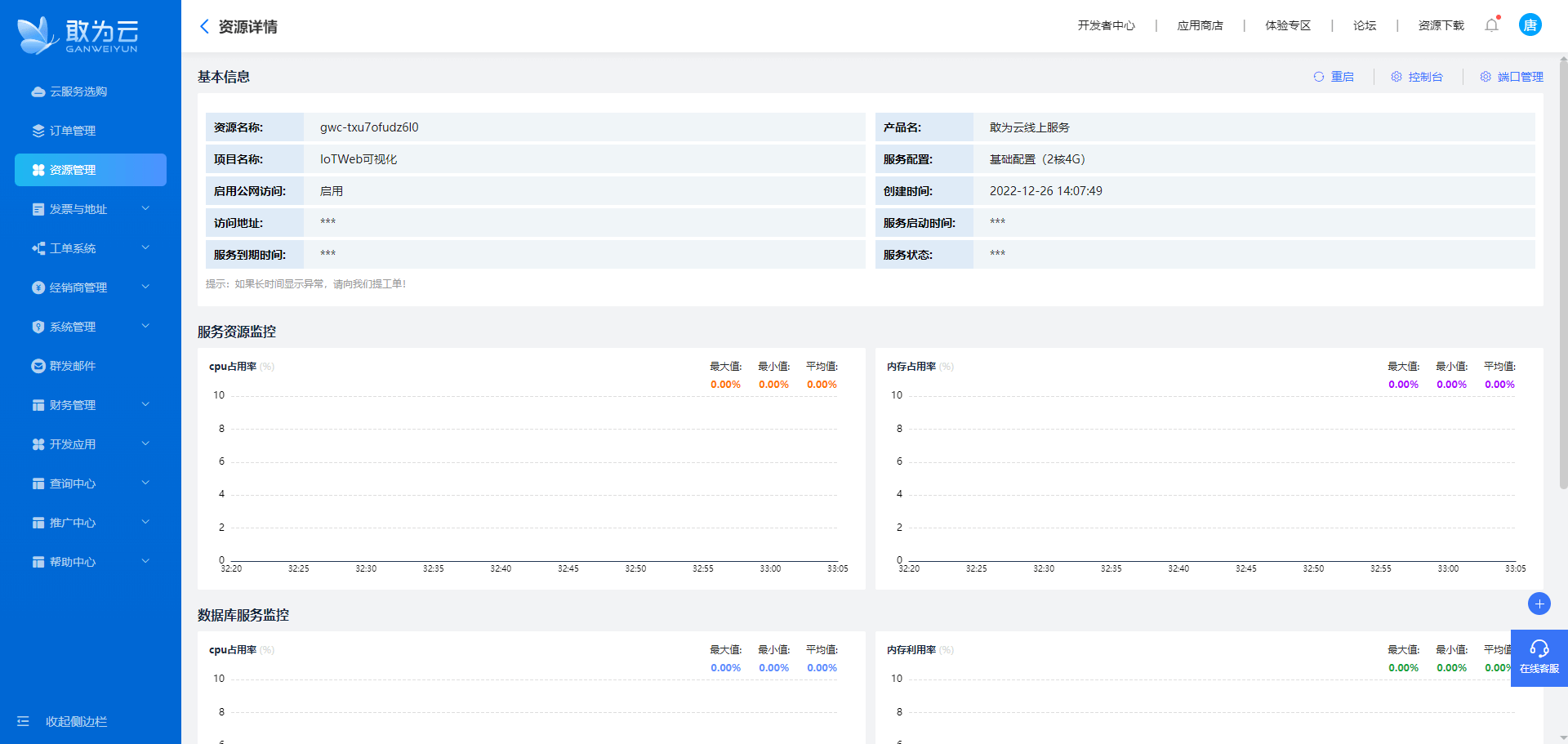Visit the 应用商店 top link
This screenshot has width=1568, height=744.
click(1200, 25)
